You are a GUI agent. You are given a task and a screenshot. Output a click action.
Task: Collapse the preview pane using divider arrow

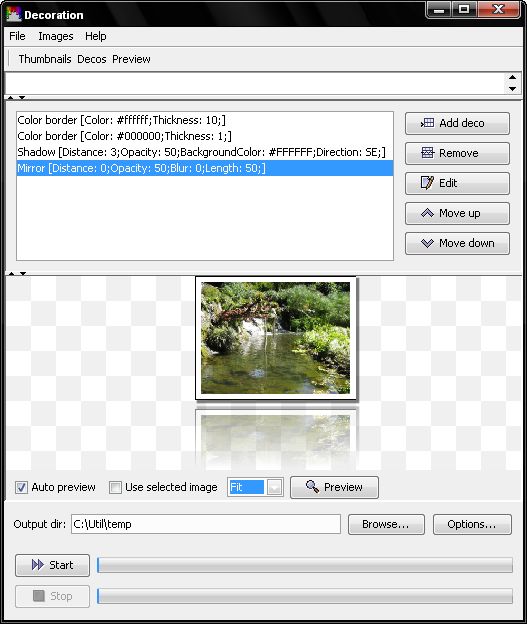pyautogui.click(x=23, y=273)
